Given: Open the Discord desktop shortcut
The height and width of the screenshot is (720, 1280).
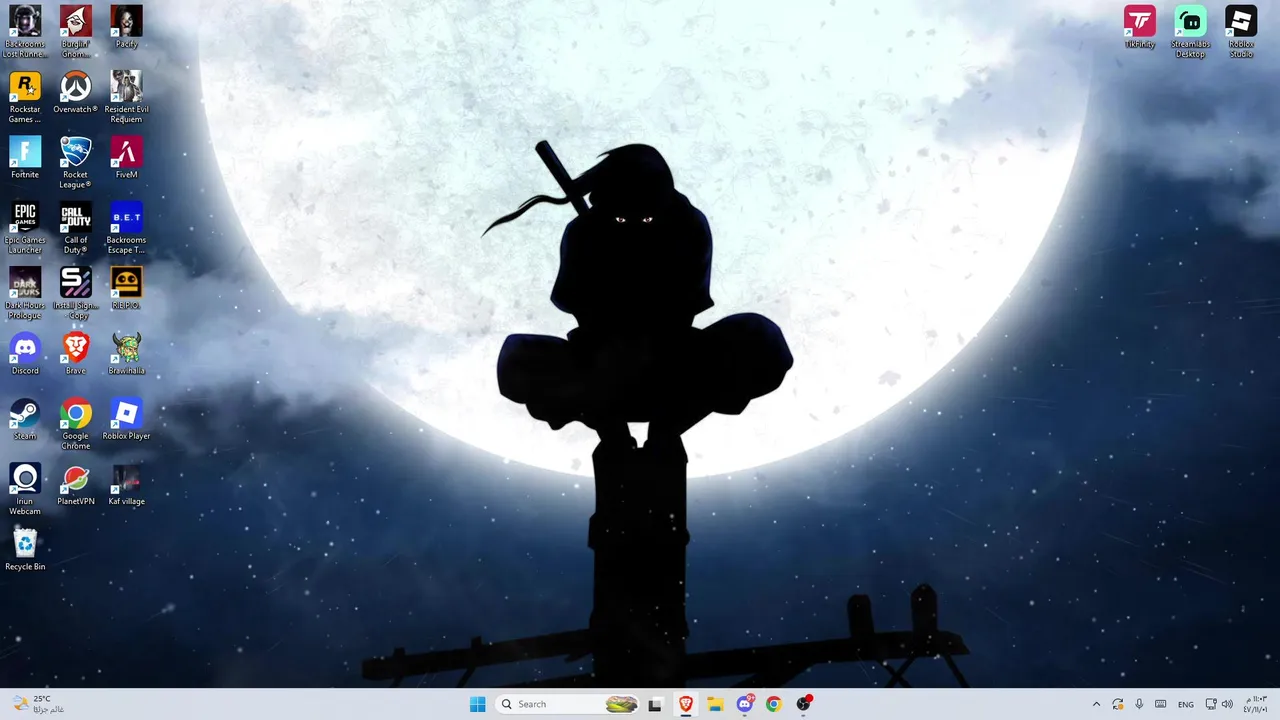Looking at the screenshot, I should tap(25, 354).
